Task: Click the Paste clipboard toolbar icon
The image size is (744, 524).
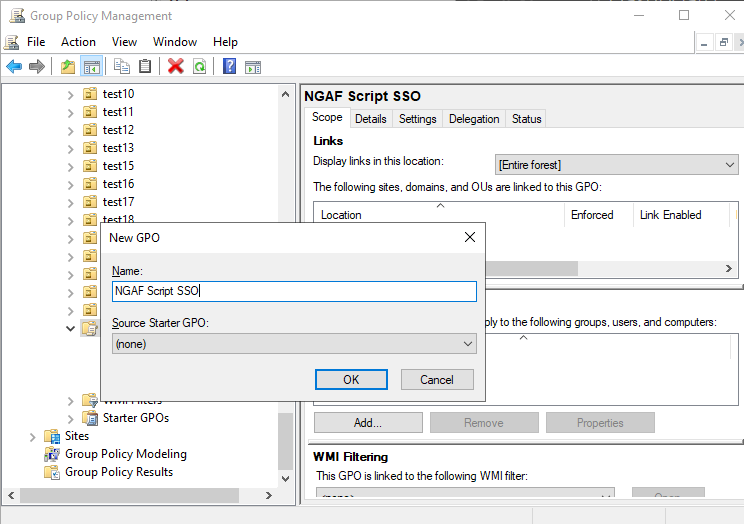Action: (x=146, y=67)
